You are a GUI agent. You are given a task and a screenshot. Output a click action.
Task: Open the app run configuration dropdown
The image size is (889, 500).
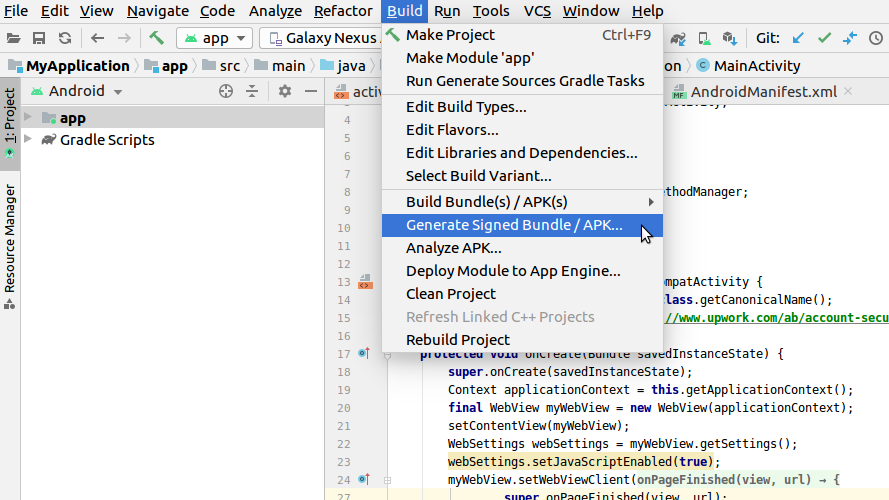(215, 38)
